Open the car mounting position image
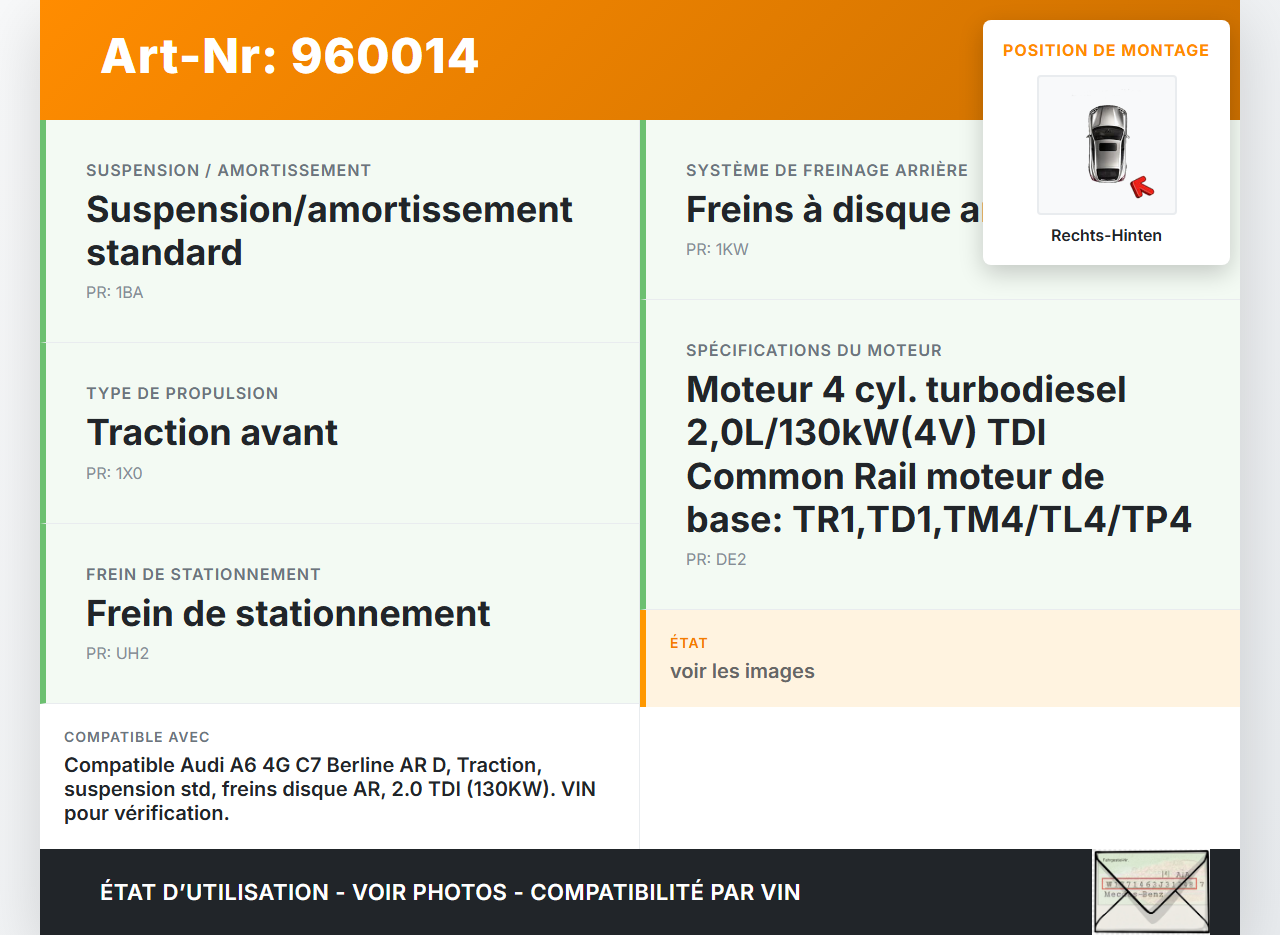This screenshot has height=935, width=1280. [x=1106, y=145]
